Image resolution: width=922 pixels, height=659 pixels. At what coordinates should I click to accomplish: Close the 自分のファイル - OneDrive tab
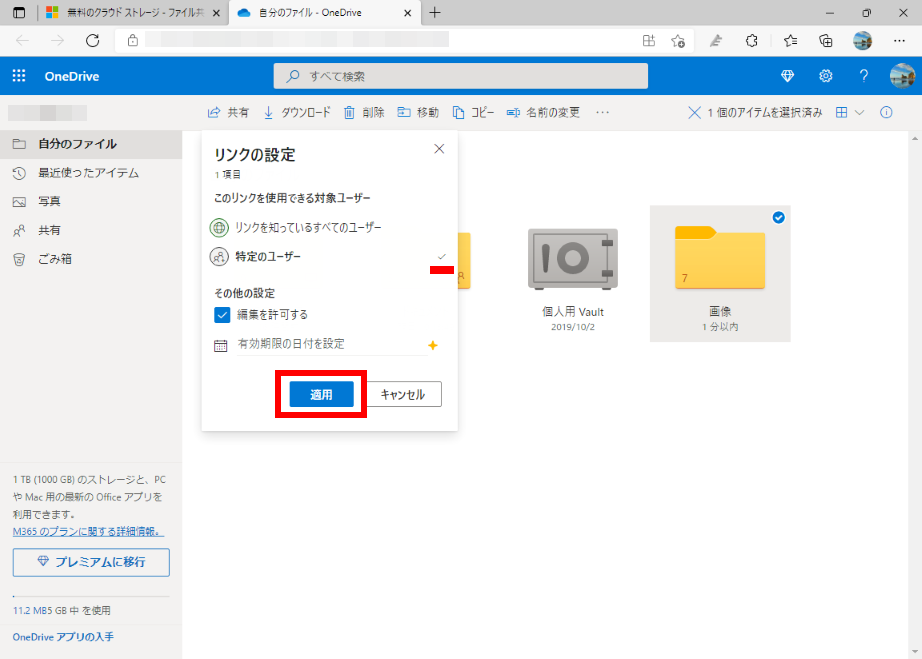407,13
